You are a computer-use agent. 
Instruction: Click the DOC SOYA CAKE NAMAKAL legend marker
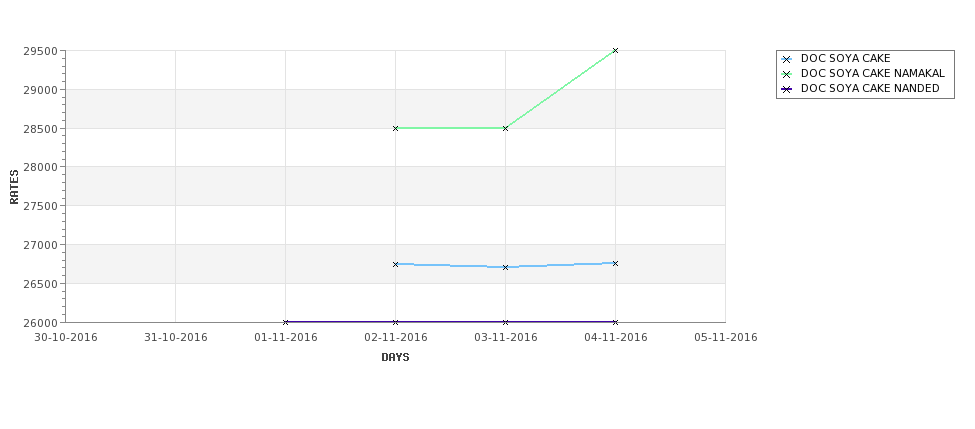787,75
